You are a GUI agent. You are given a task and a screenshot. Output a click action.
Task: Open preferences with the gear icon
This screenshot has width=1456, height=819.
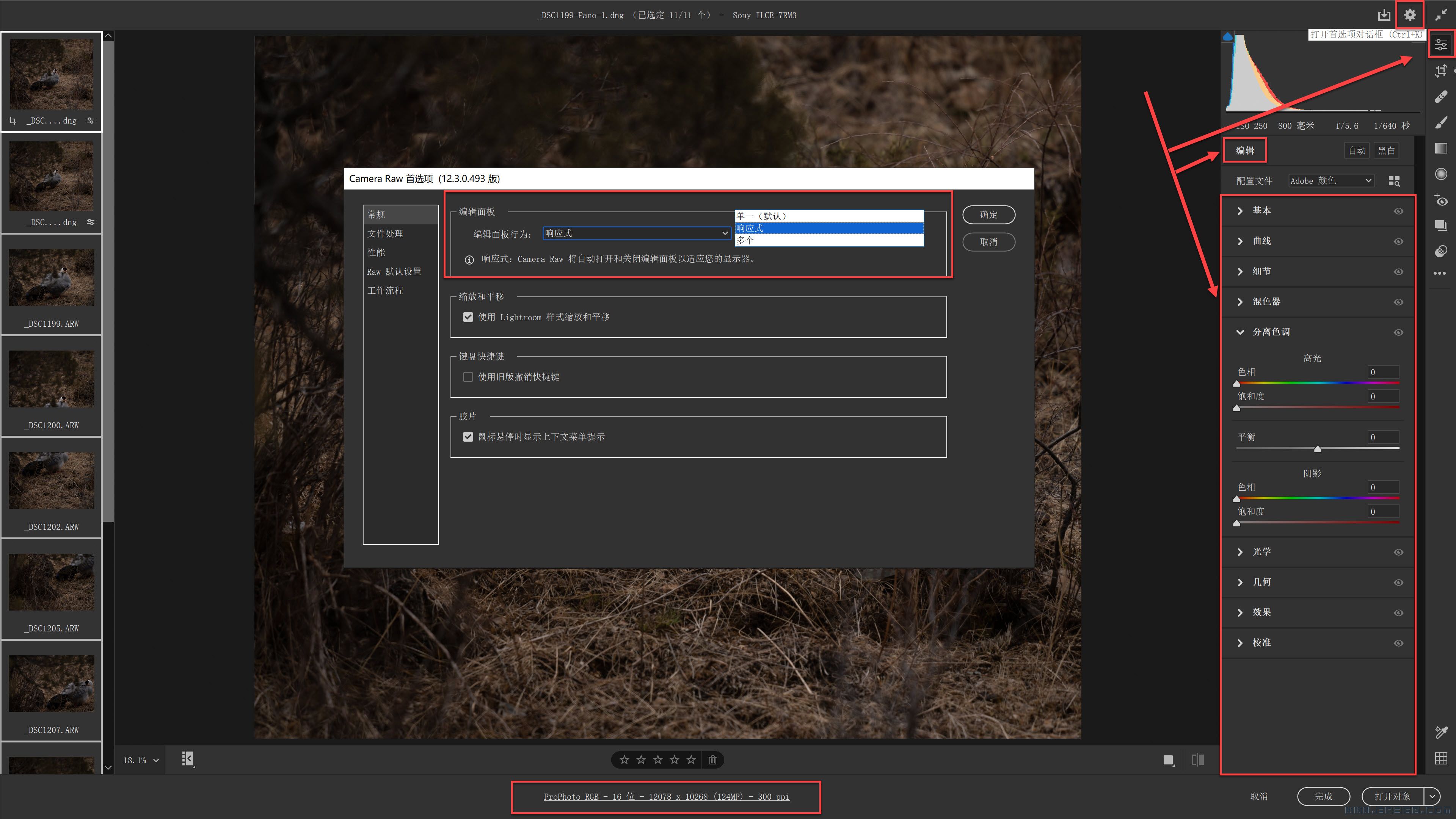click(x=1410, y=15)
